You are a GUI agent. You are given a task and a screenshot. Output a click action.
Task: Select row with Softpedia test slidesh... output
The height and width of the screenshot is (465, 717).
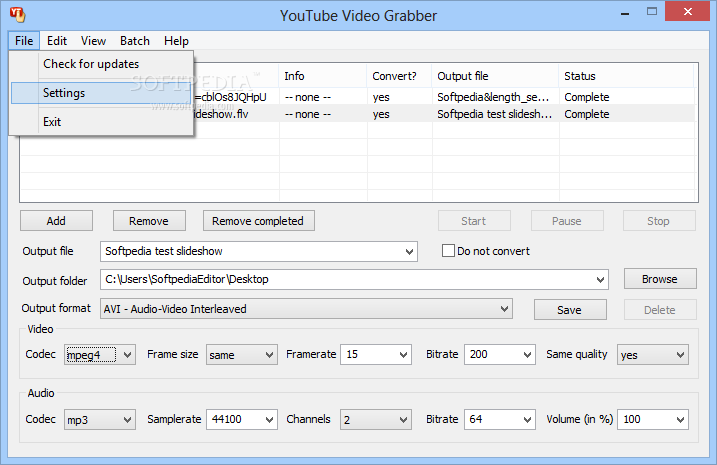pos(444,114)
